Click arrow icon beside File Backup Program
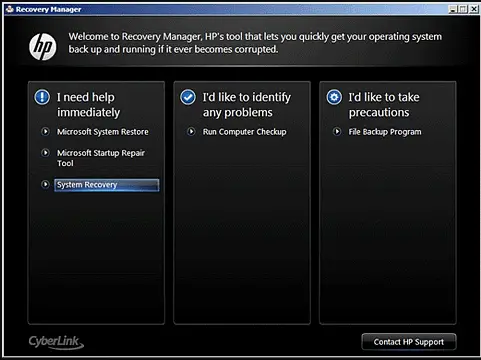The image size is (481, 360). point(337,132)
